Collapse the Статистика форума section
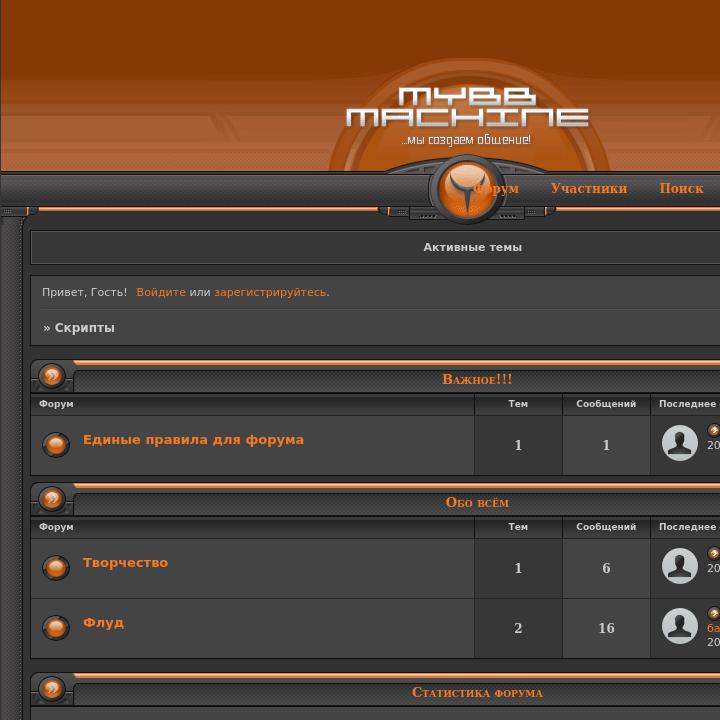 click(52, 690)
